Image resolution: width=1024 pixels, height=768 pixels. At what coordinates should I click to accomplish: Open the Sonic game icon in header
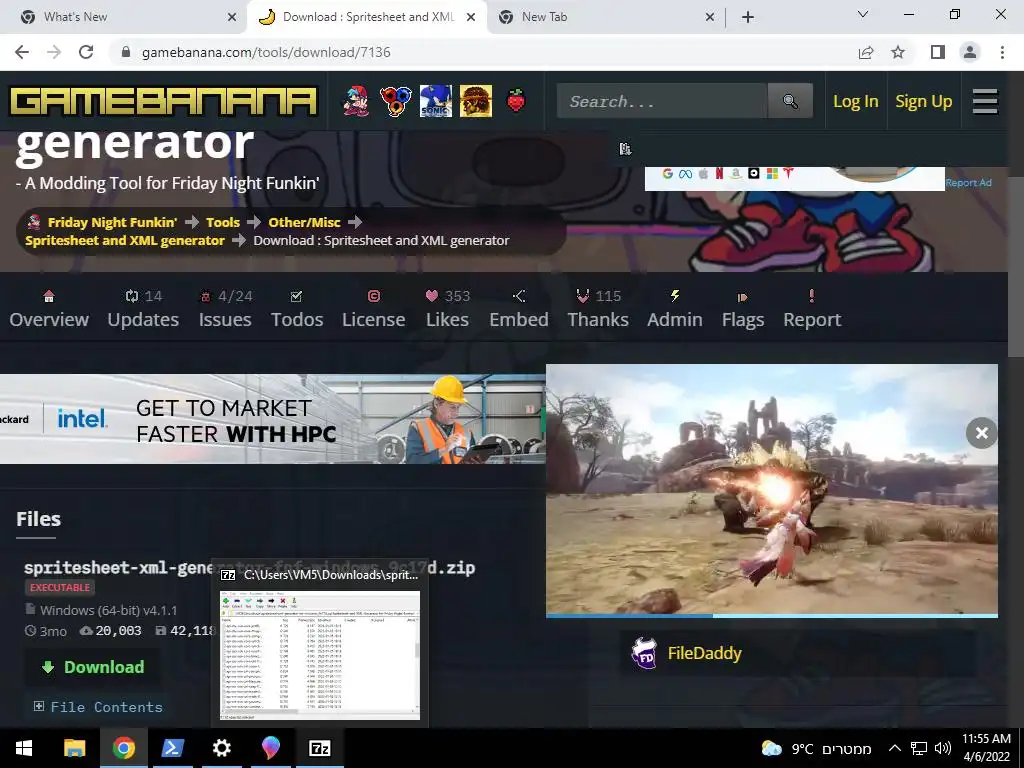click(x=436, y=101)
